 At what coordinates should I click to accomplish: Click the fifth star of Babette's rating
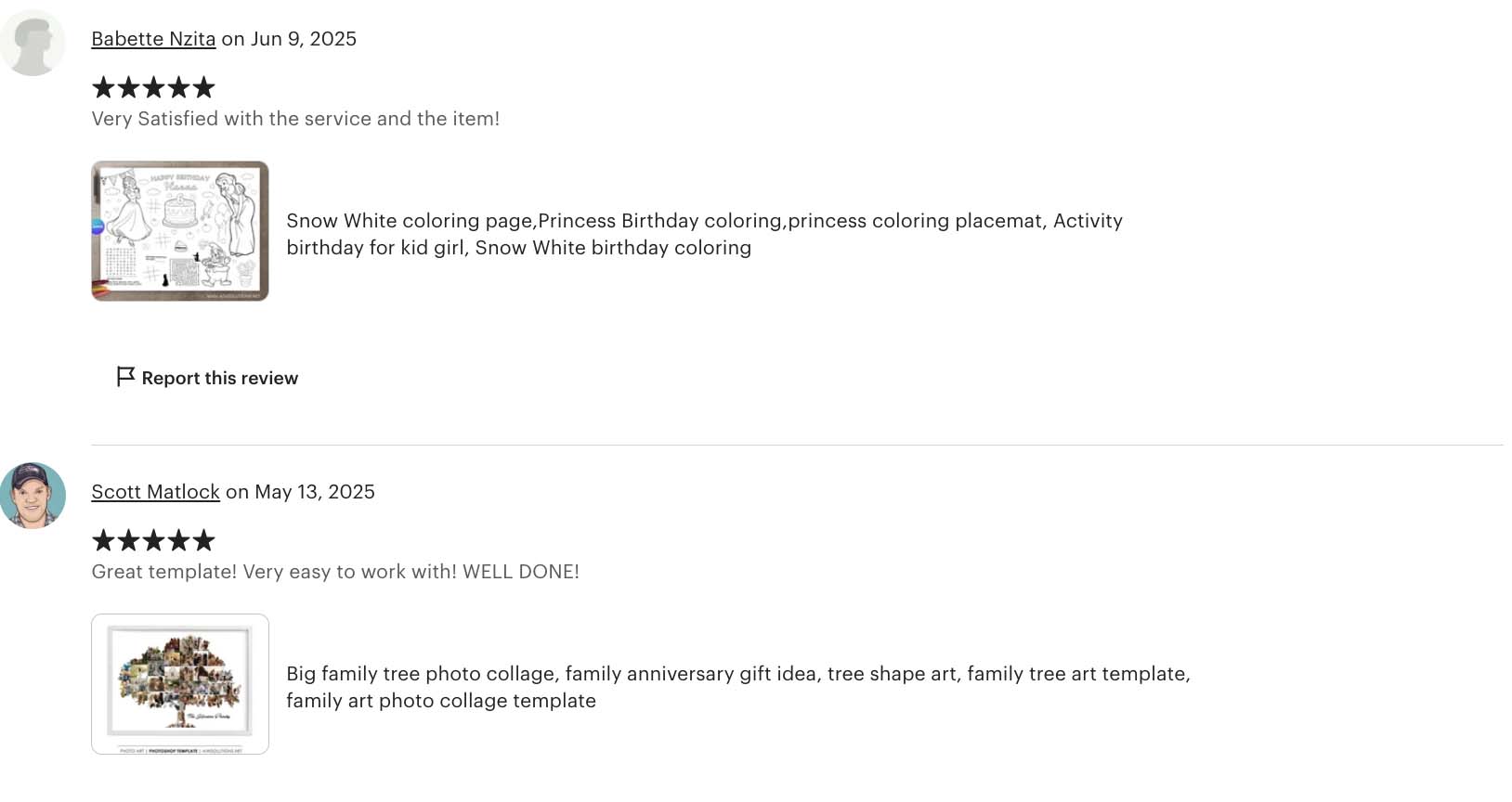(203, 88)
